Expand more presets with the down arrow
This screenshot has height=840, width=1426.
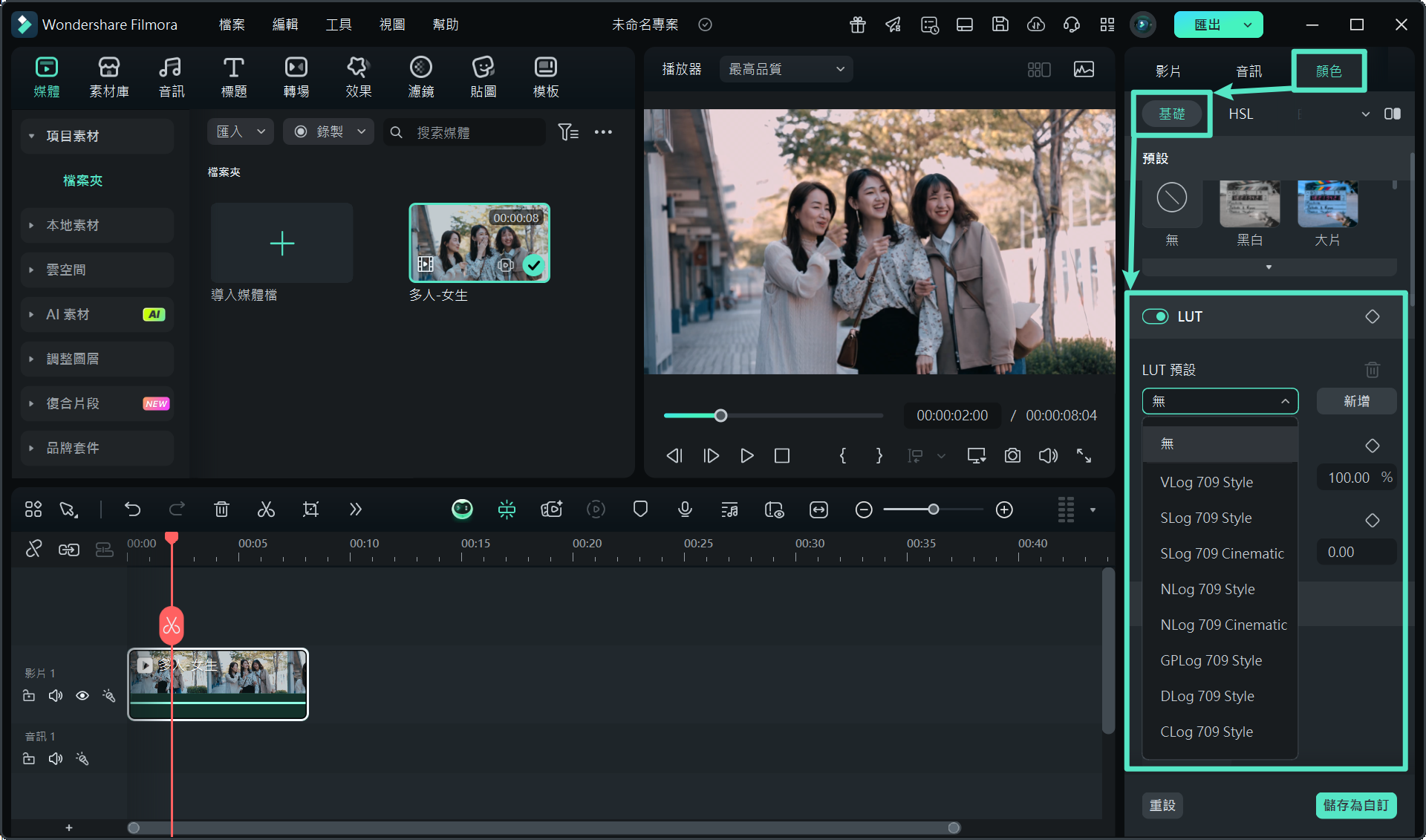tap(1269, 267)
